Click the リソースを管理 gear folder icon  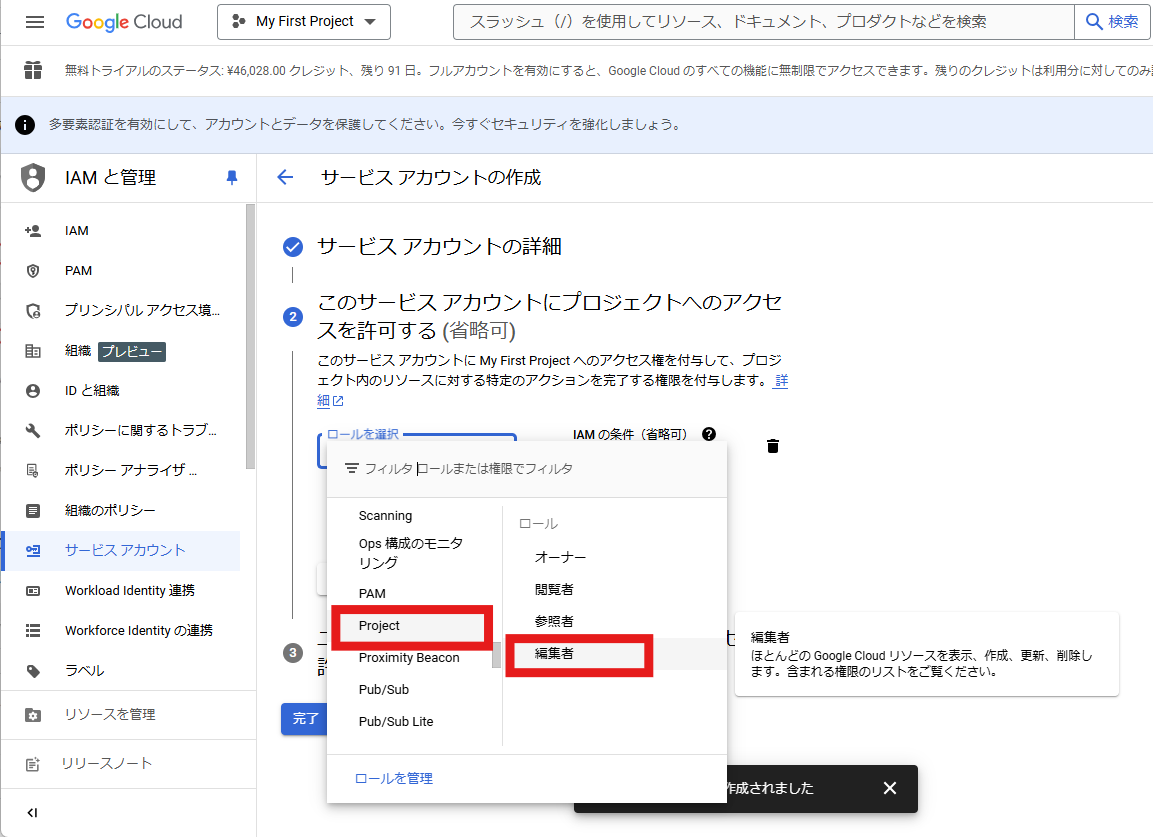click(33, 715)
